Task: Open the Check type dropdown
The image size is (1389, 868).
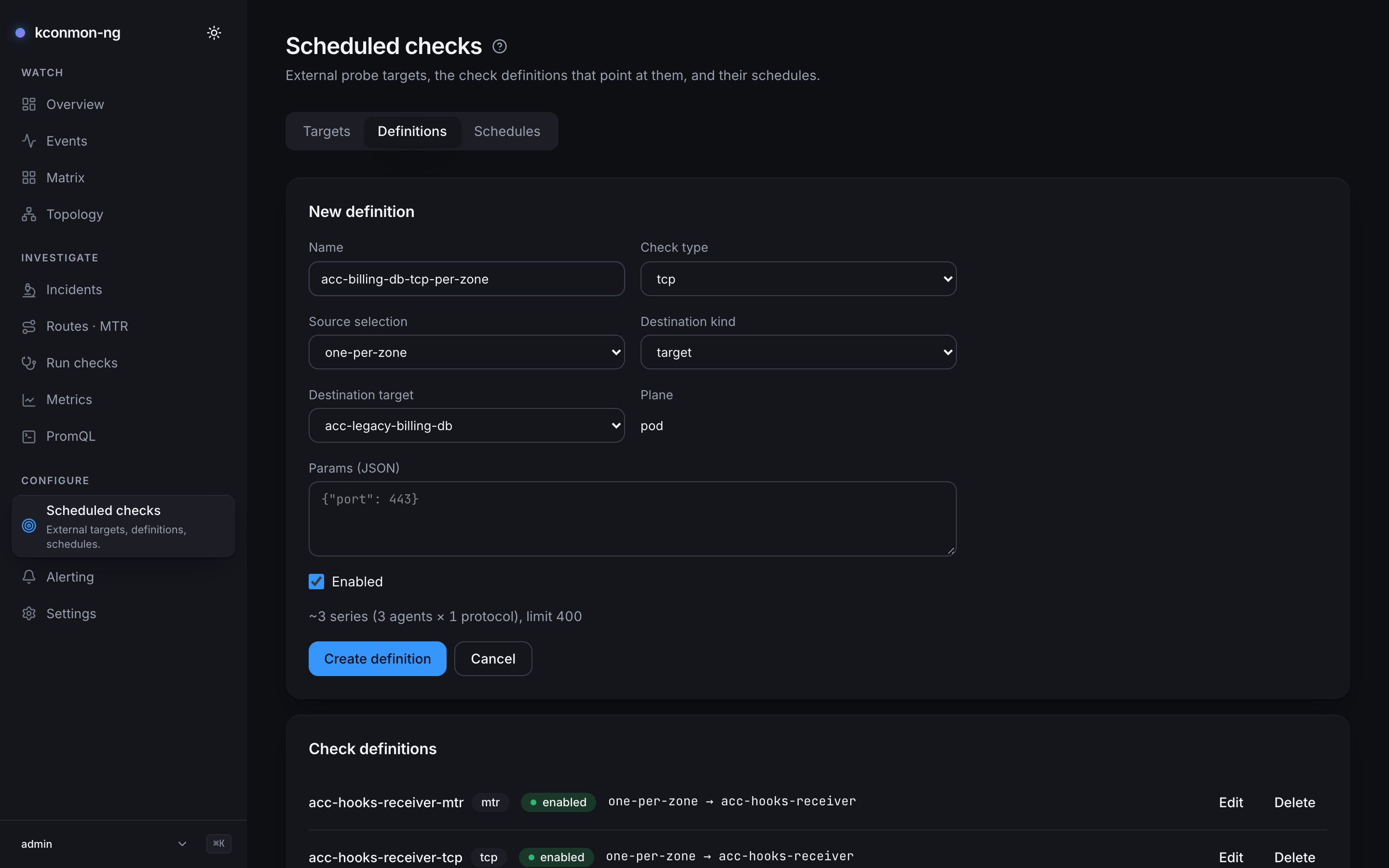Action: point(798,279)
